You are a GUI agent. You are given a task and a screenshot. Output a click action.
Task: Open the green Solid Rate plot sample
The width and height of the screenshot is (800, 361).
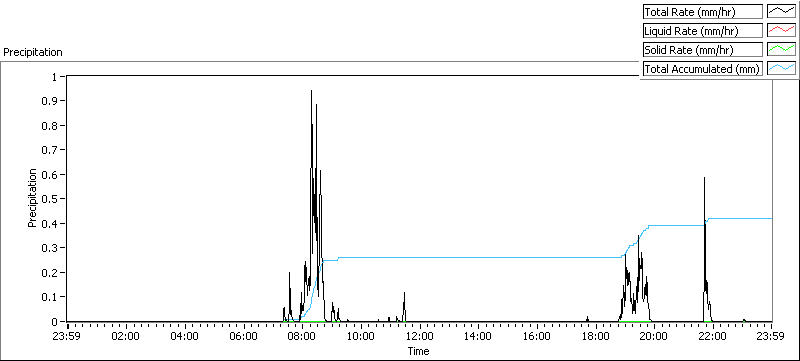click(x=782, y=49)
